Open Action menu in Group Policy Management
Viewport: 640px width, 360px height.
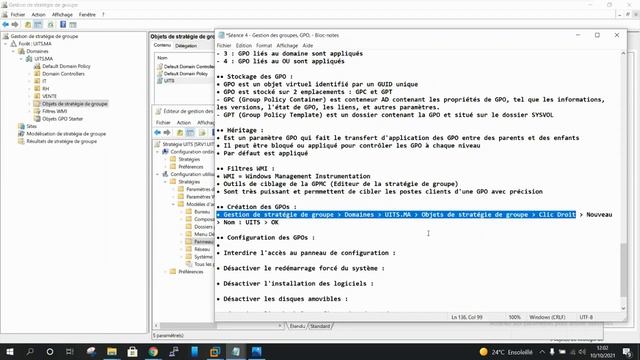[x=38, y=14]
